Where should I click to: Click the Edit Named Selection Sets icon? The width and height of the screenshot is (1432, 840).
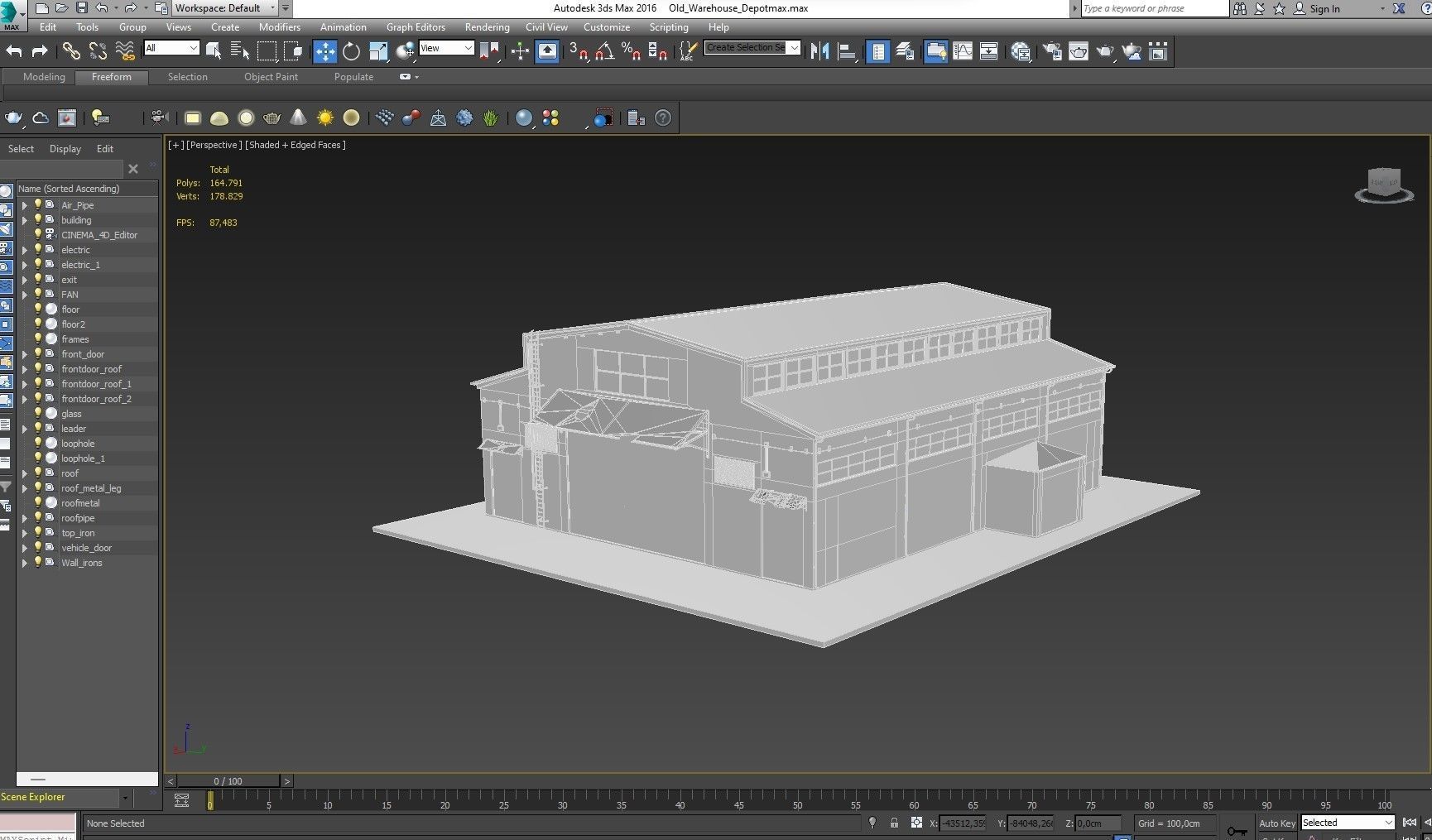[687, 51]
